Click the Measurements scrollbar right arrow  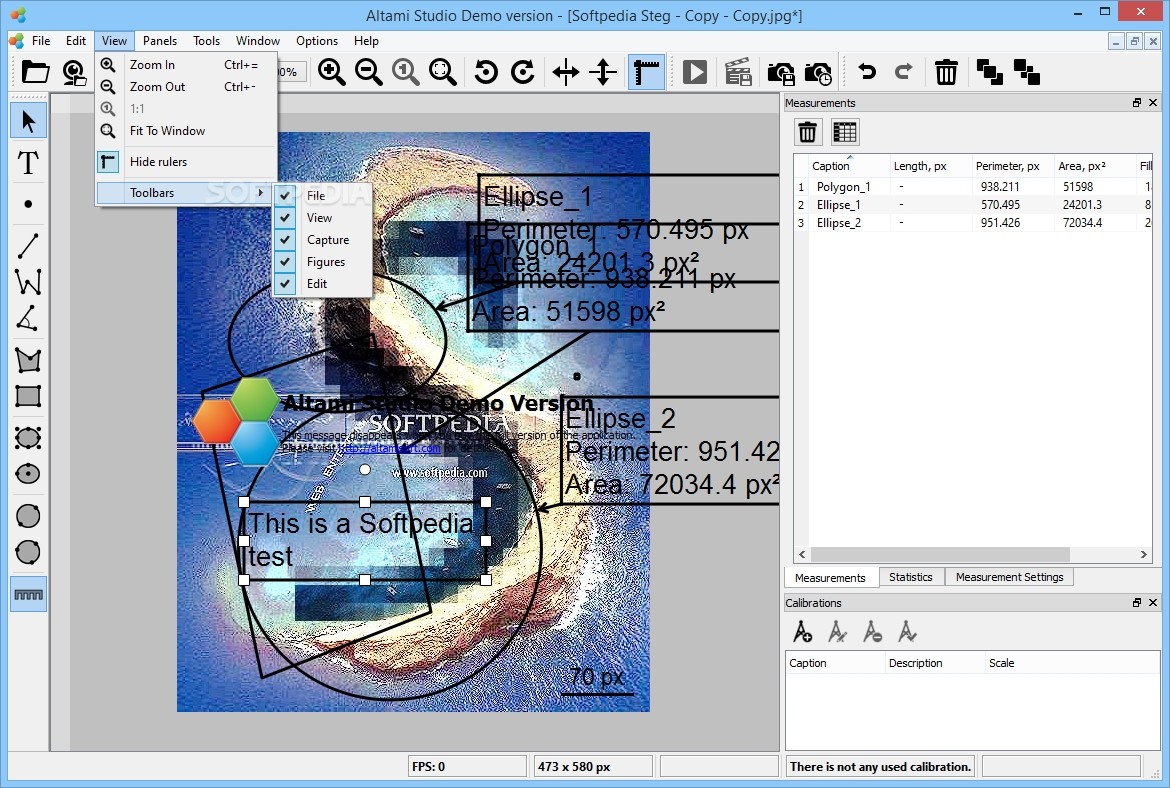click(x=1143, y=554)
